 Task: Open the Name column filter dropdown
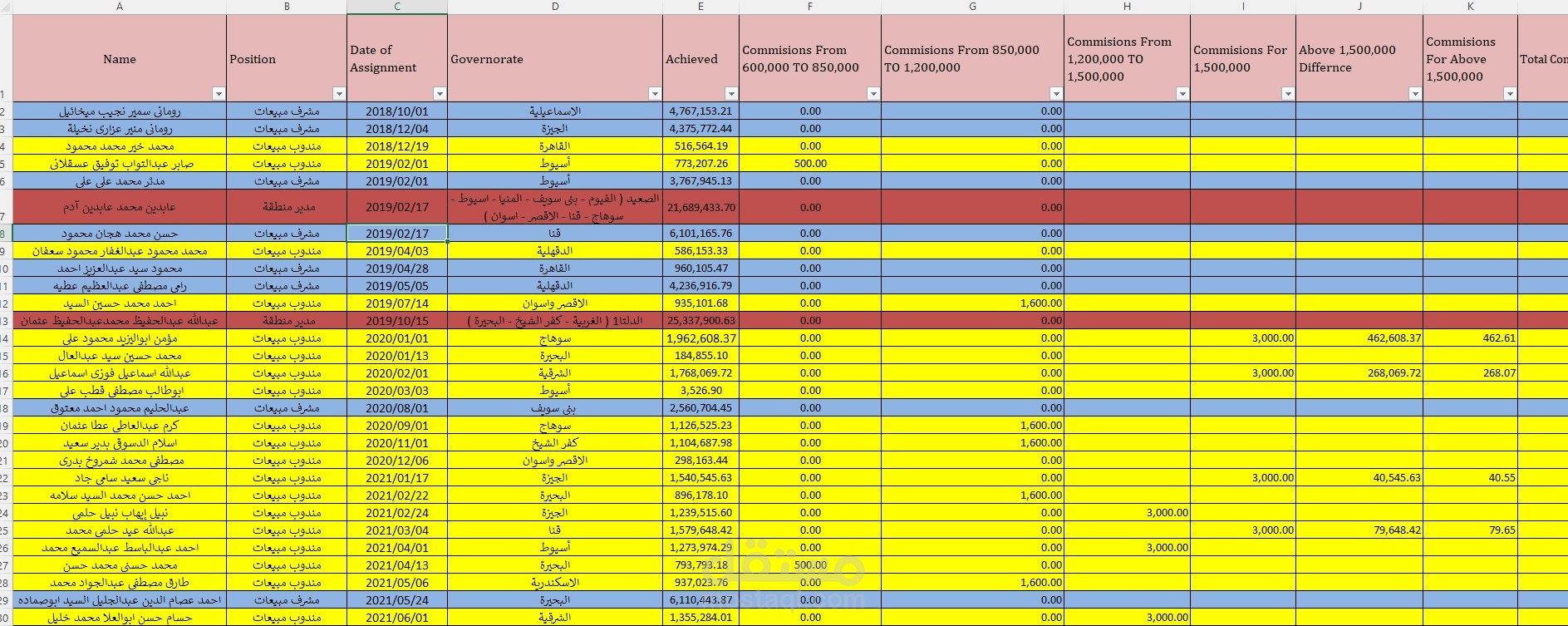(219, 94)
